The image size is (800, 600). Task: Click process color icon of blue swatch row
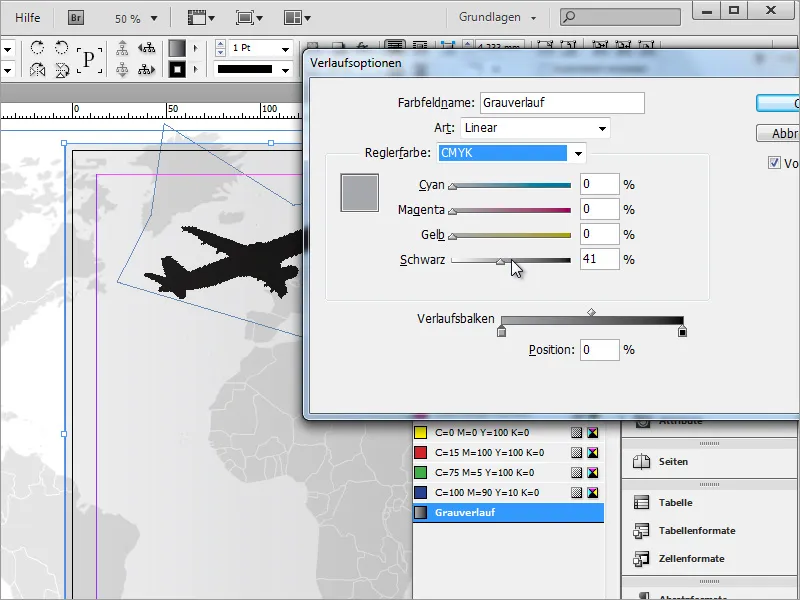[577, 492]
